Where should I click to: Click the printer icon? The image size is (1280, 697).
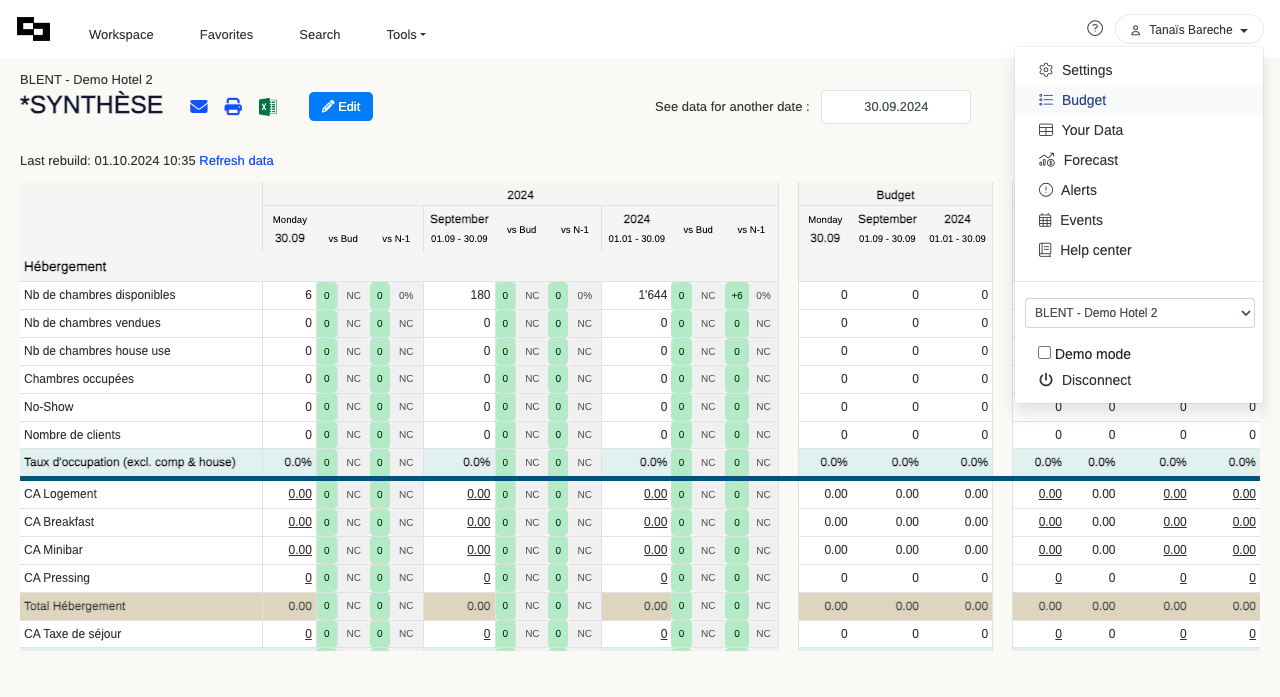(x=233, y=107)
